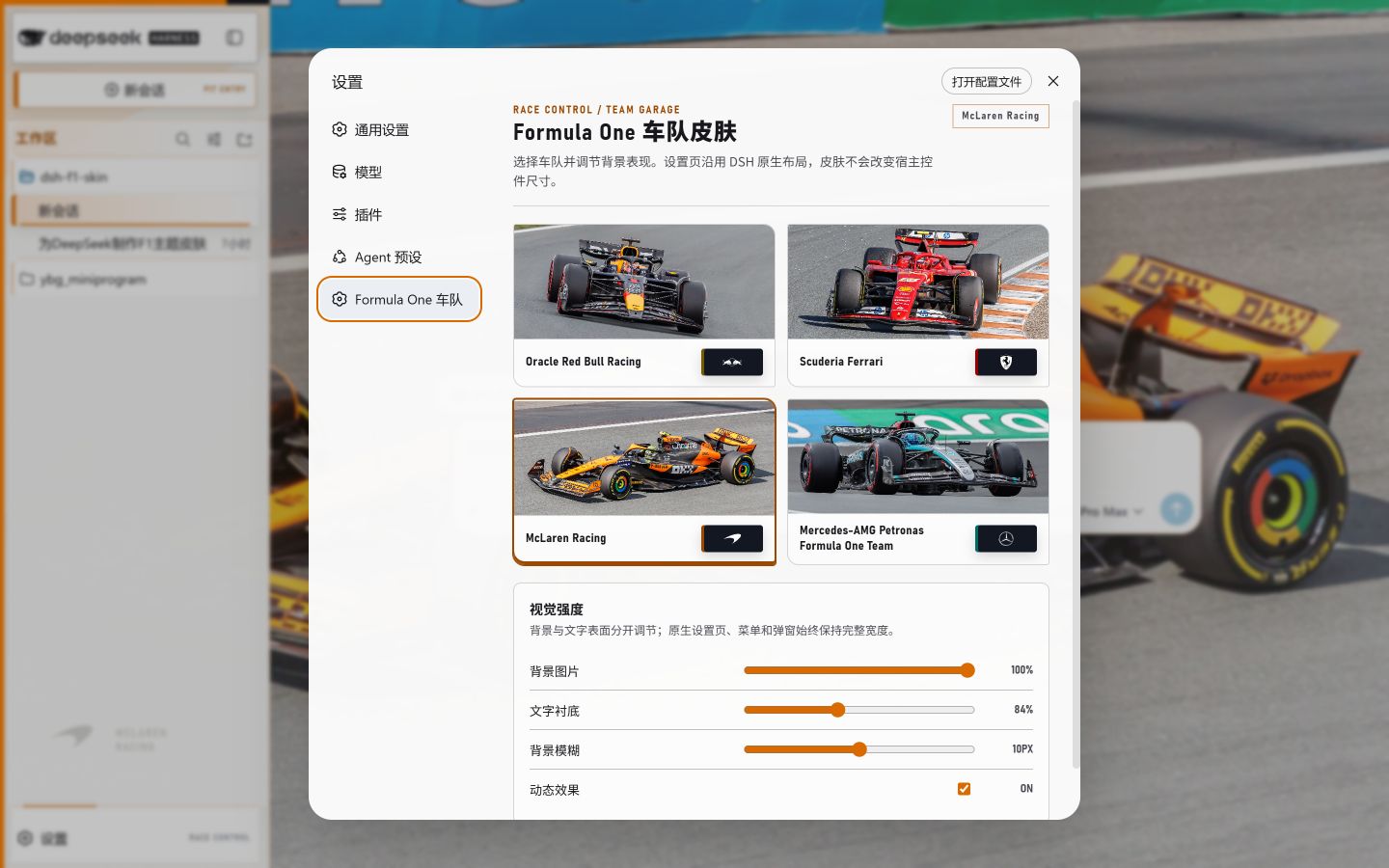Viewport: 1389px width, 868px height.
Task: Open the 通用设置 settings section
Action: [399, 129]
